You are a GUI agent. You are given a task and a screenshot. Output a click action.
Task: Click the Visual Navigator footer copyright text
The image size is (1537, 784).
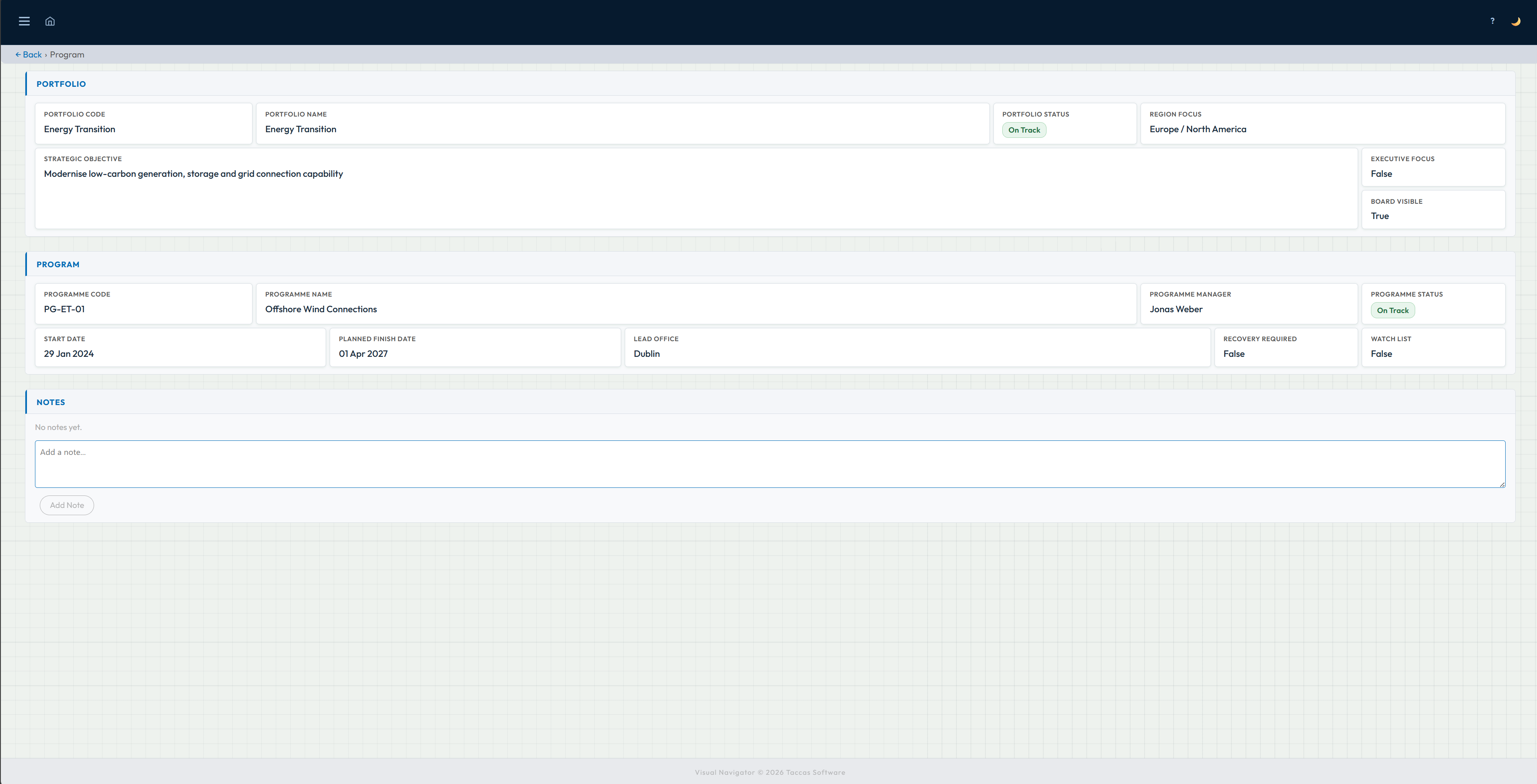(x=770, y=772)
